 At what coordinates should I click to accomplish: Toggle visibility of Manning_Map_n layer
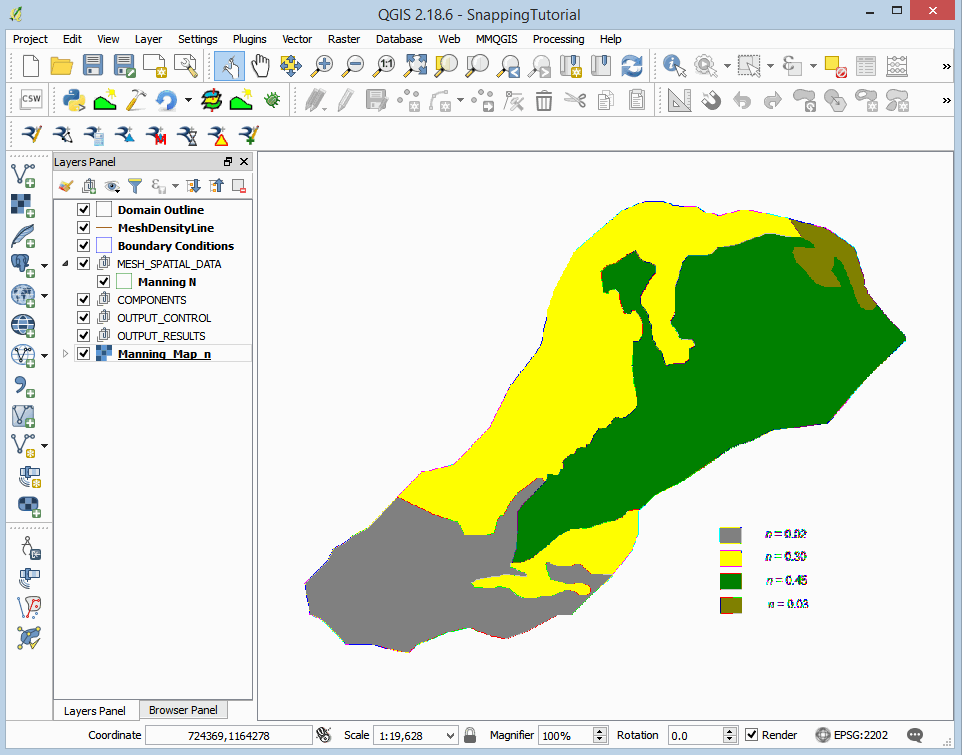[x=84, y=354]
